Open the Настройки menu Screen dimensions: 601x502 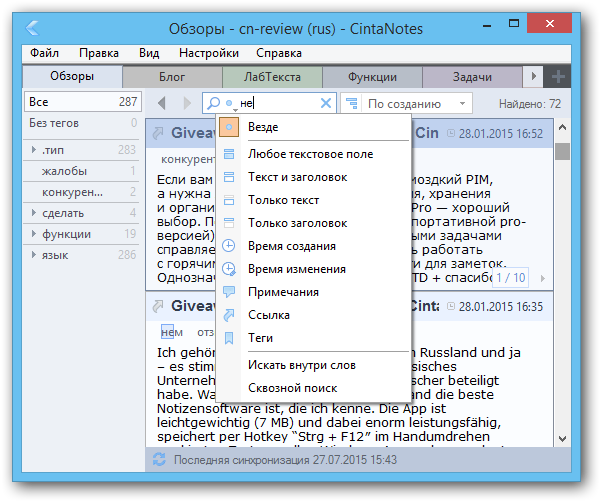tap(209, 53)
